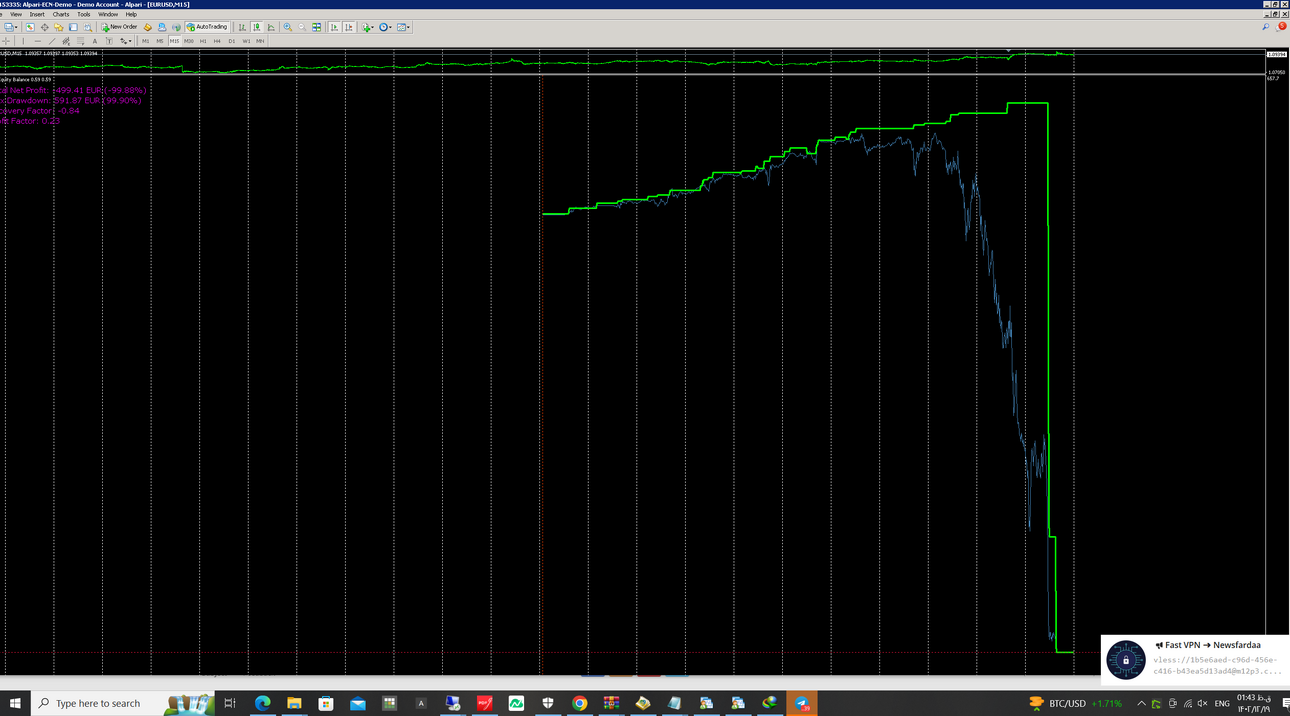
Task: Click the New Order button
Action: click(119, 27)
